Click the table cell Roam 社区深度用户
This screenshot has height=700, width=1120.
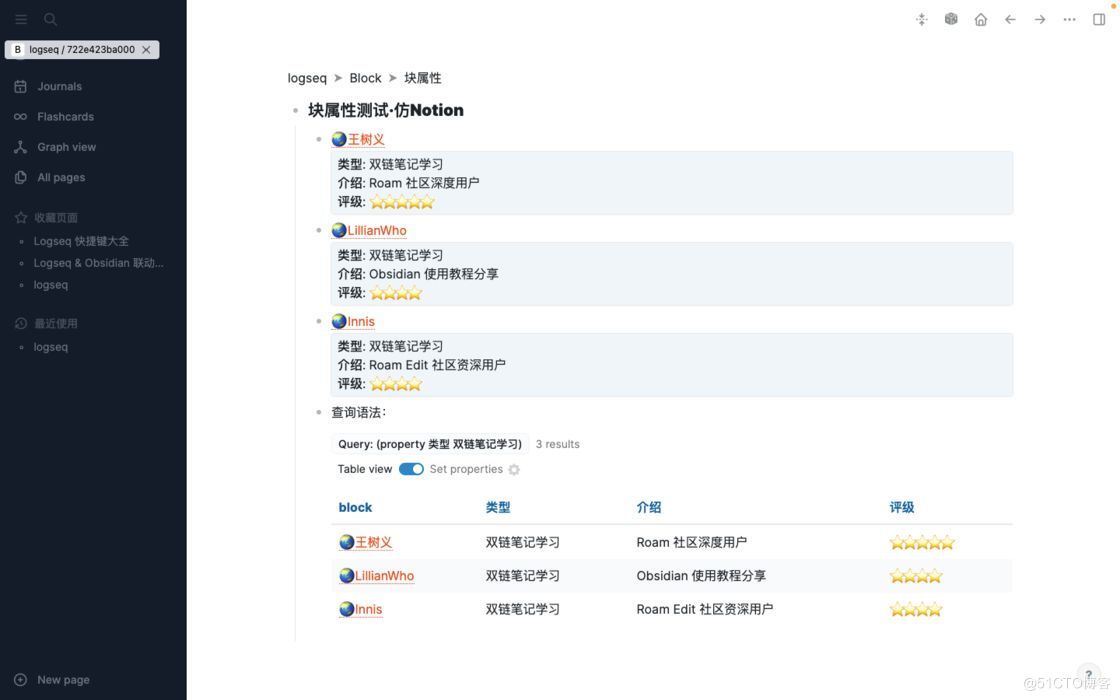click(691, 542)
